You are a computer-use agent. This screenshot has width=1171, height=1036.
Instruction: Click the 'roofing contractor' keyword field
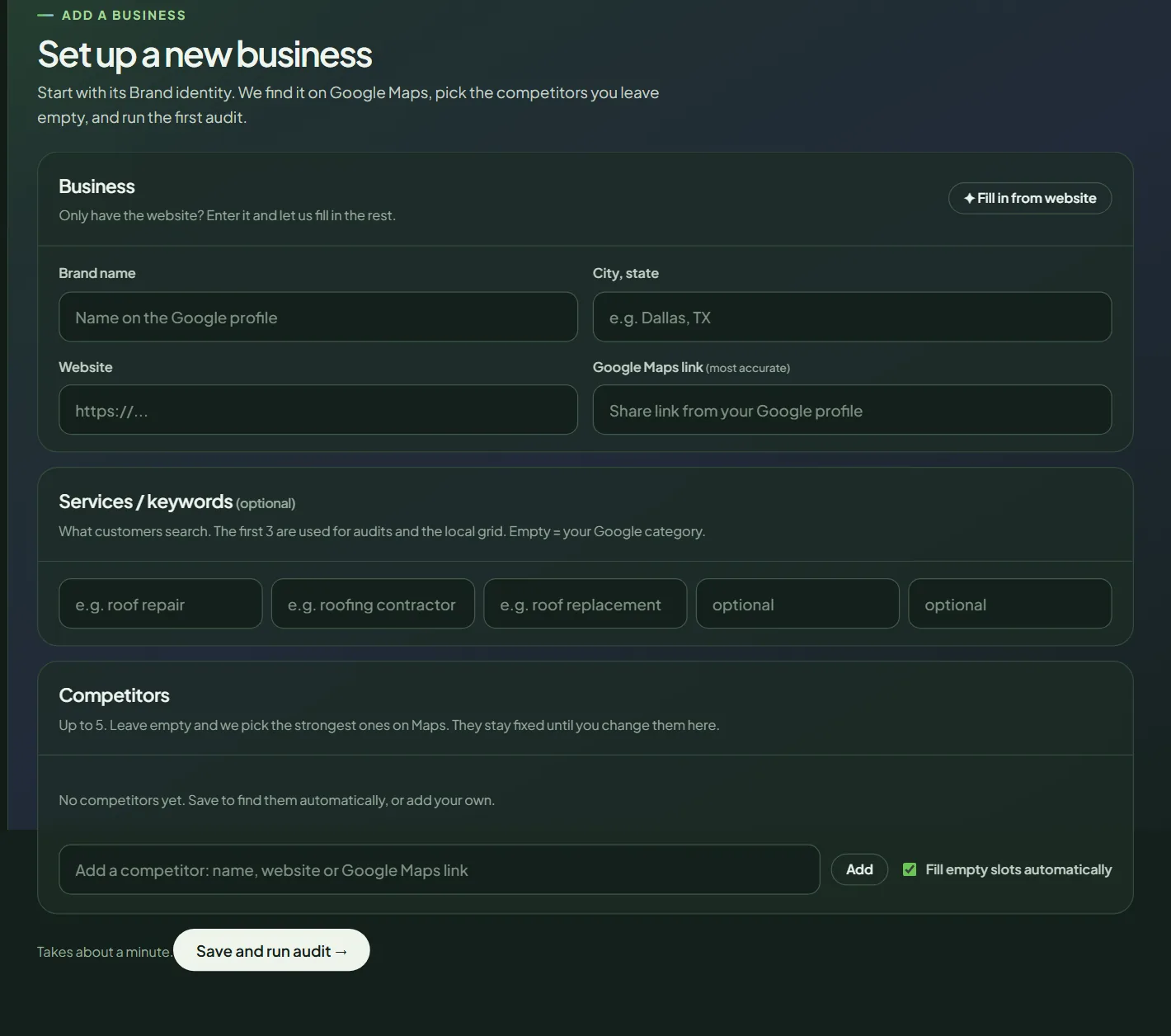(373, 604)
